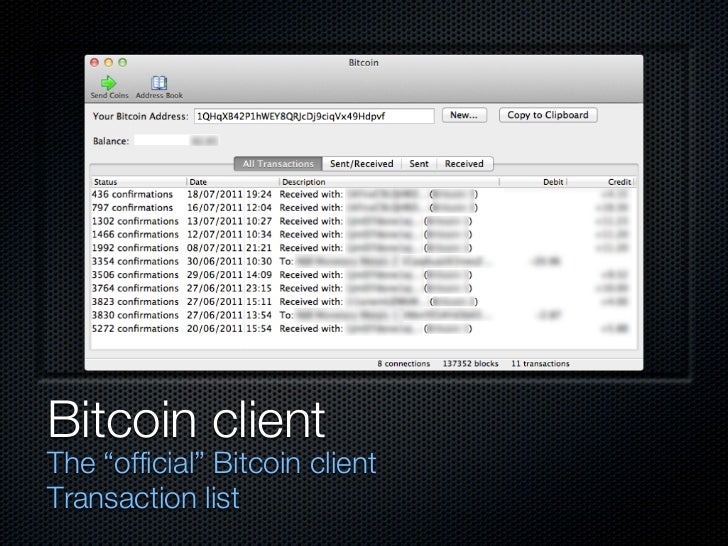This screenshot has width=728, height=546.
Task: Sort by the Credit column header
Action: pyautogui.click(x=600, y=182)
